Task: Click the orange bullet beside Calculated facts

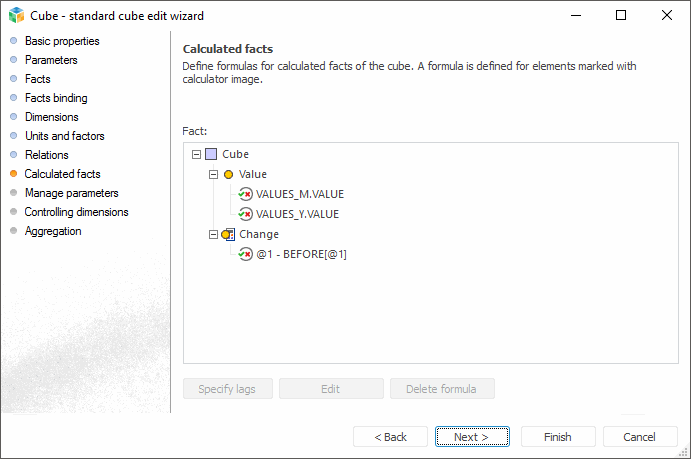Action: (x=13, y=174)
